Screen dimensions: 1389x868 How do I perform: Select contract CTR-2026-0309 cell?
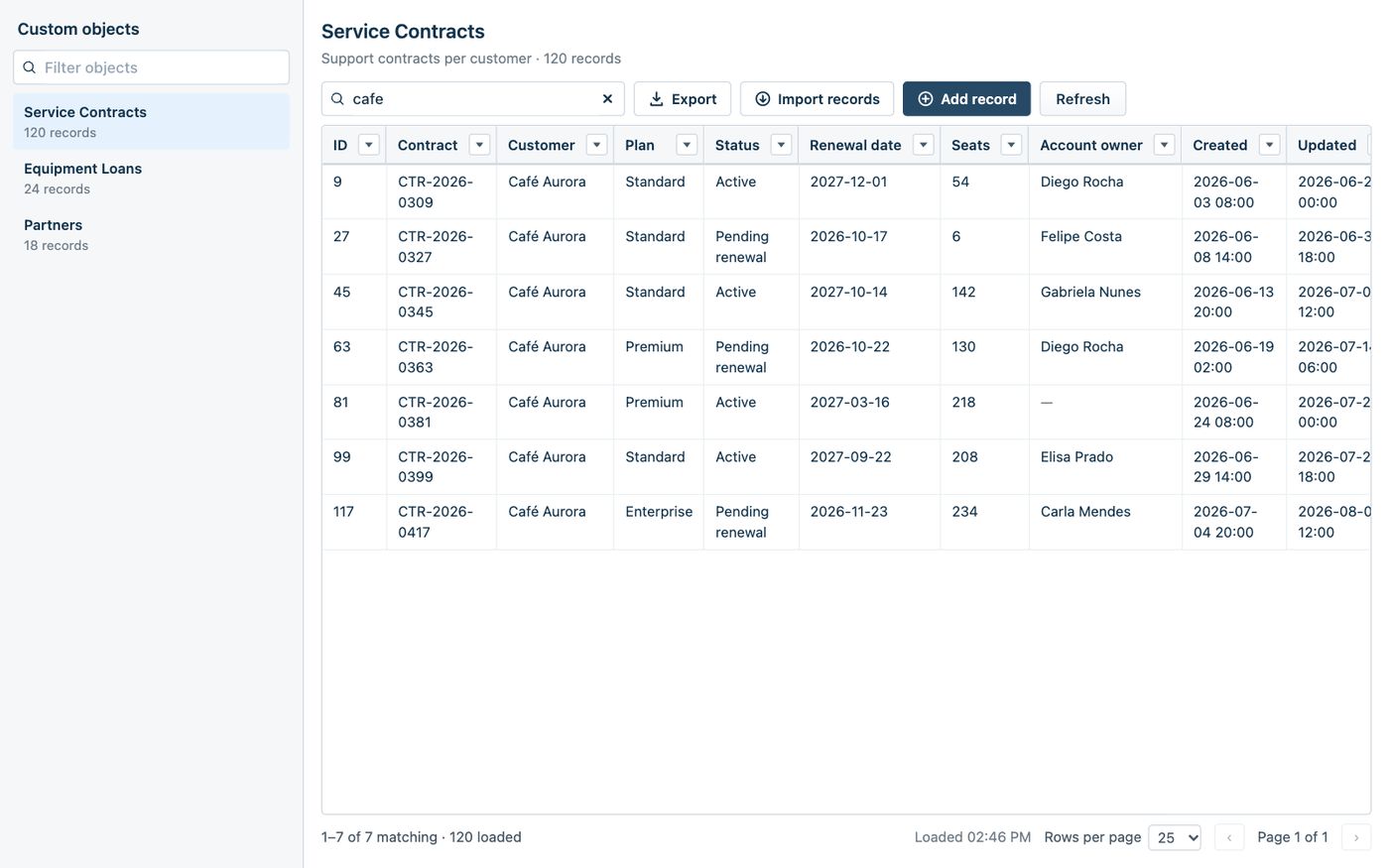click(442, 191)
